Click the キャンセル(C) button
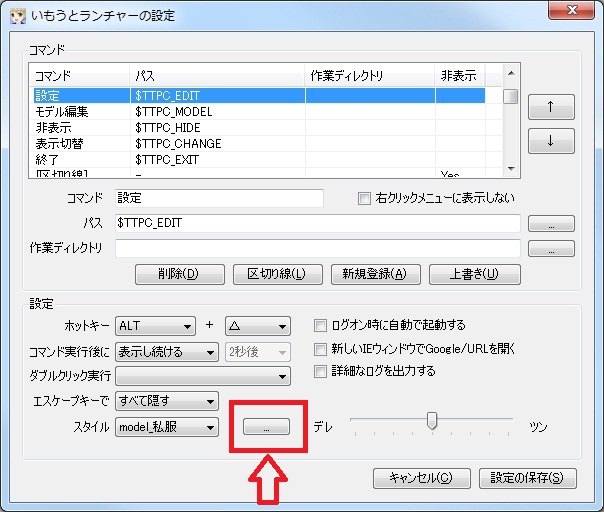Screen dimensions: 604x512 pyautogui.click(x=421, y=478)
